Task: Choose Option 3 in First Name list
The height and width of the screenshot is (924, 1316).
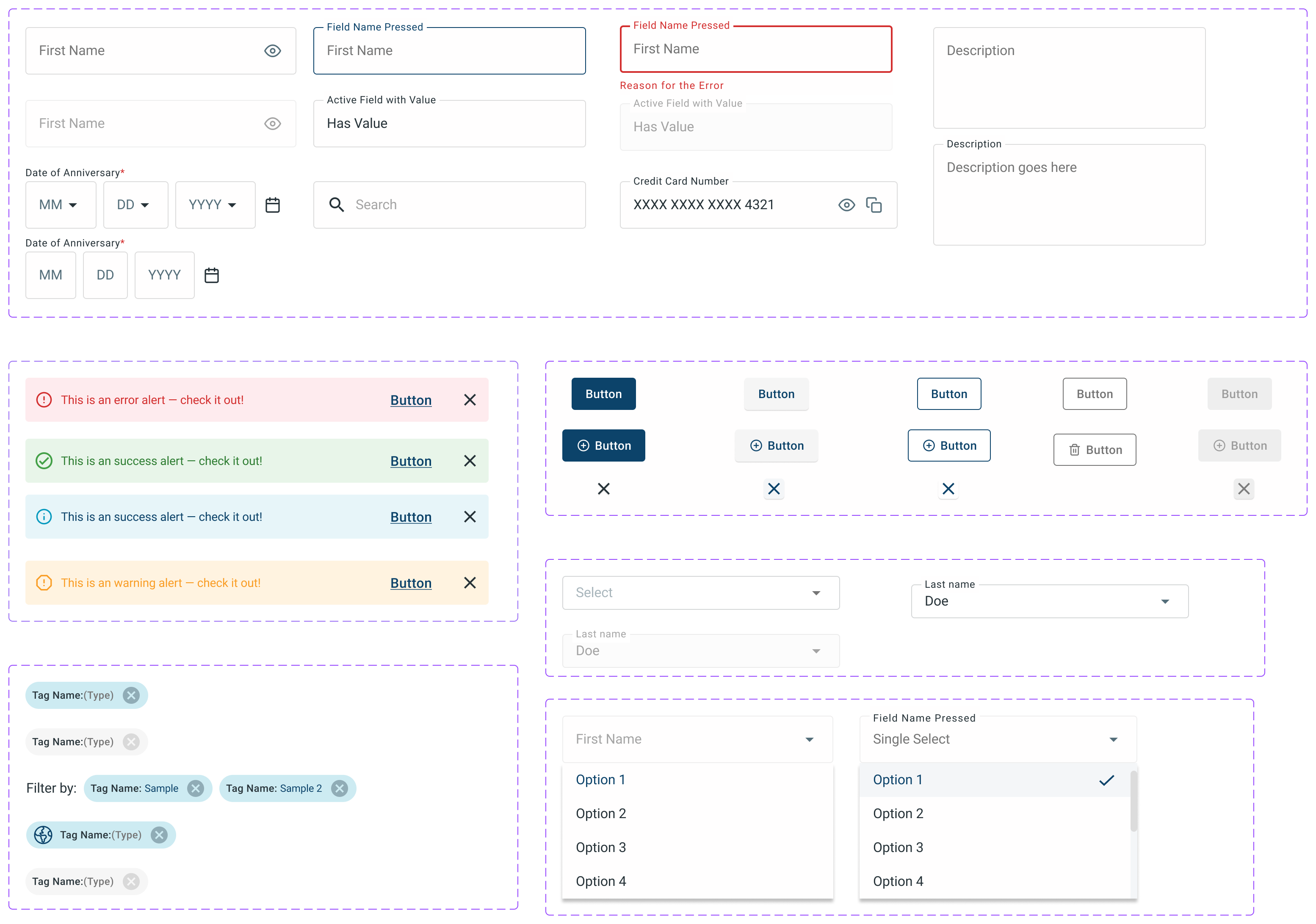Action: click(x=601, y=847)
